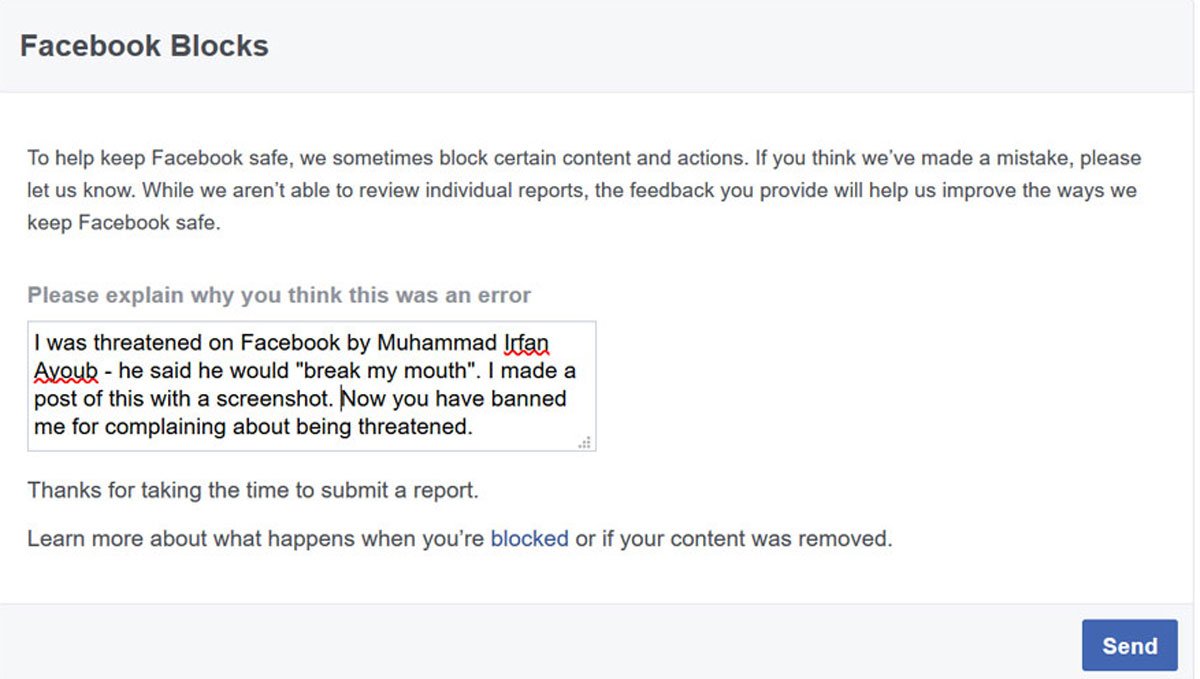Click the "To help keep Facebook safe" paragraph

584,190
